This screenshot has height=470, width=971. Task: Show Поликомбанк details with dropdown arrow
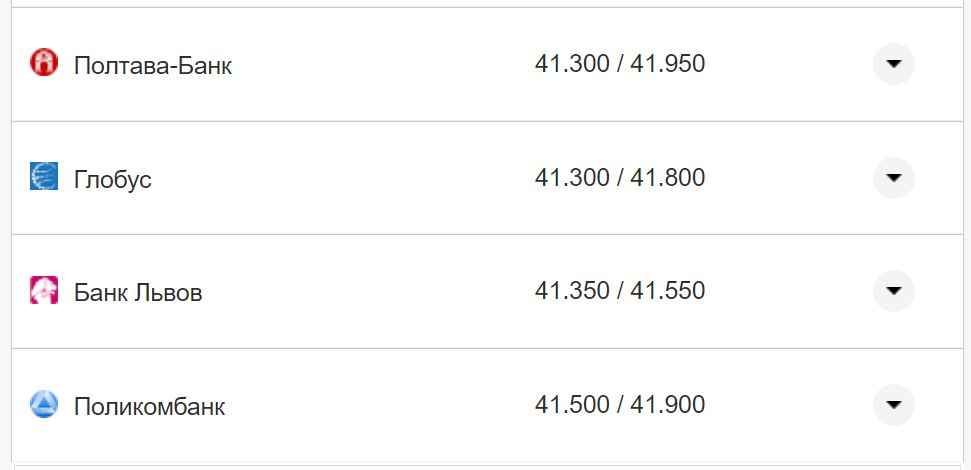(894, 405)
